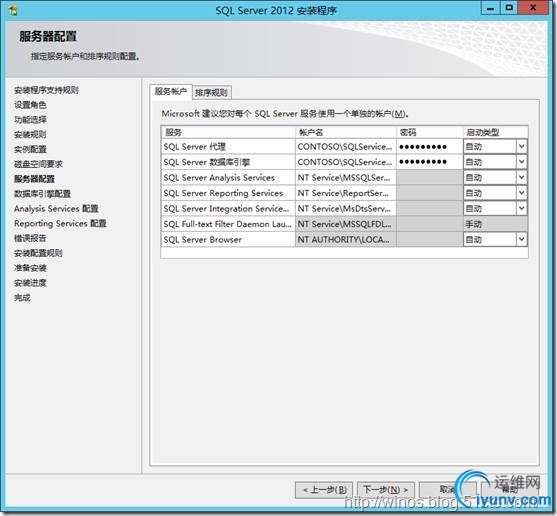
Task: Click Reporting Services 配置 step in sidebar
Action: click(x=60, y=223)
